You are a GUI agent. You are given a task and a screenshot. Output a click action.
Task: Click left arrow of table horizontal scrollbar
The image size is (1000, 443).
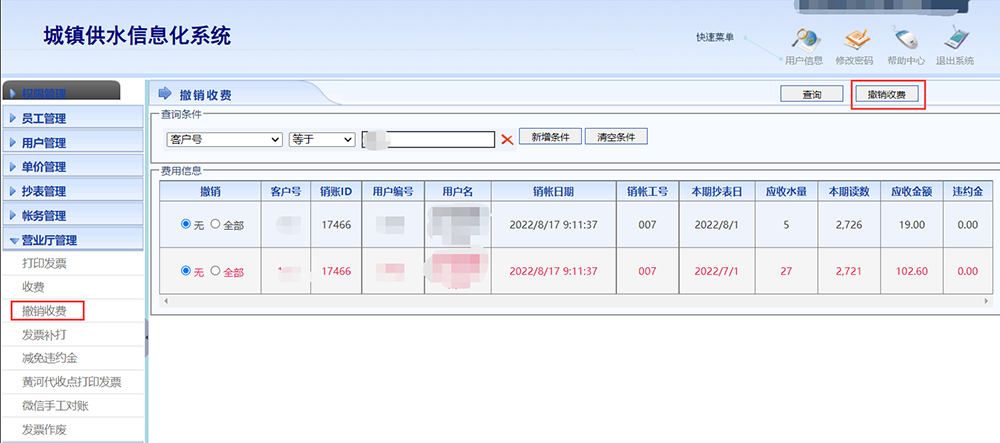point(165,300)
